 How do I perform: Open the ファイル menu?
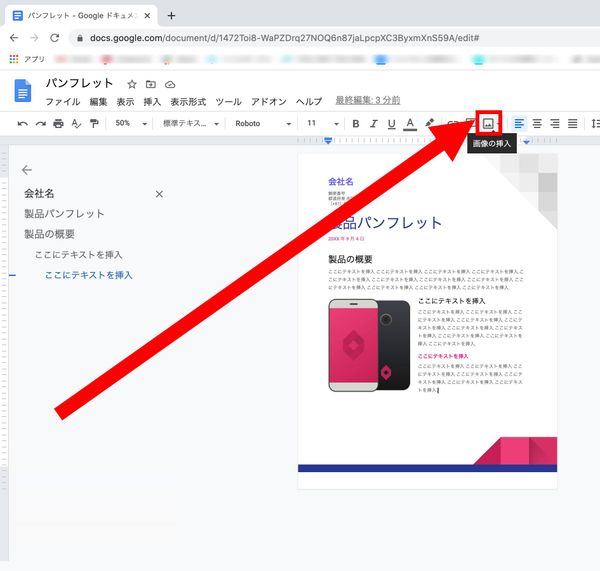(x=63, y=101)
